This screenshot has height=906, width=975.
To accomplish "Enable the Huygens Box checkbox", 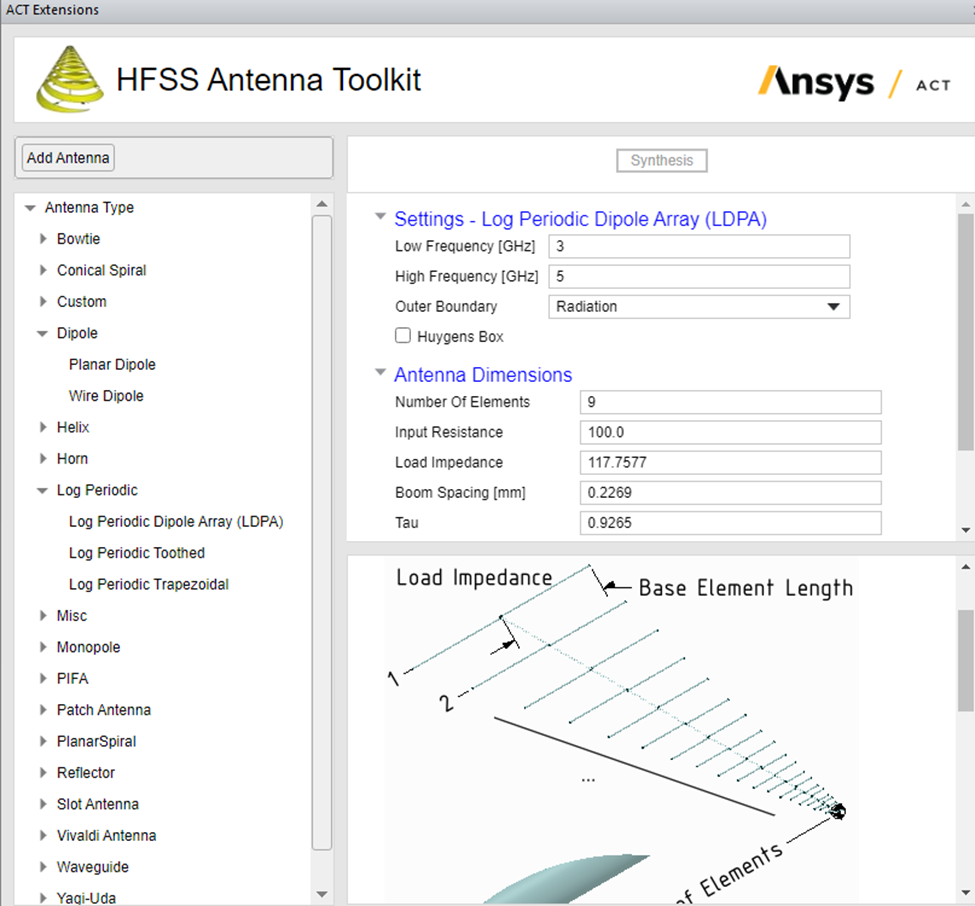I will pos(403,336).
